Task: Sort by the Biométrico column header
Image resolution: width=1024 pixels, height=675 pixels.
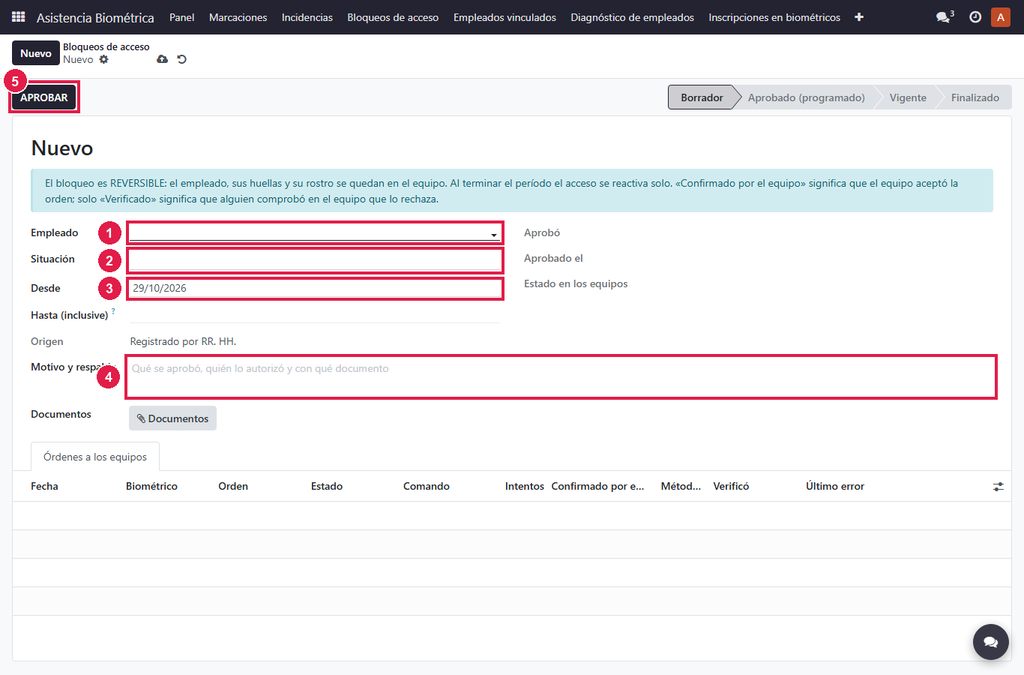Action: (152, 486)
